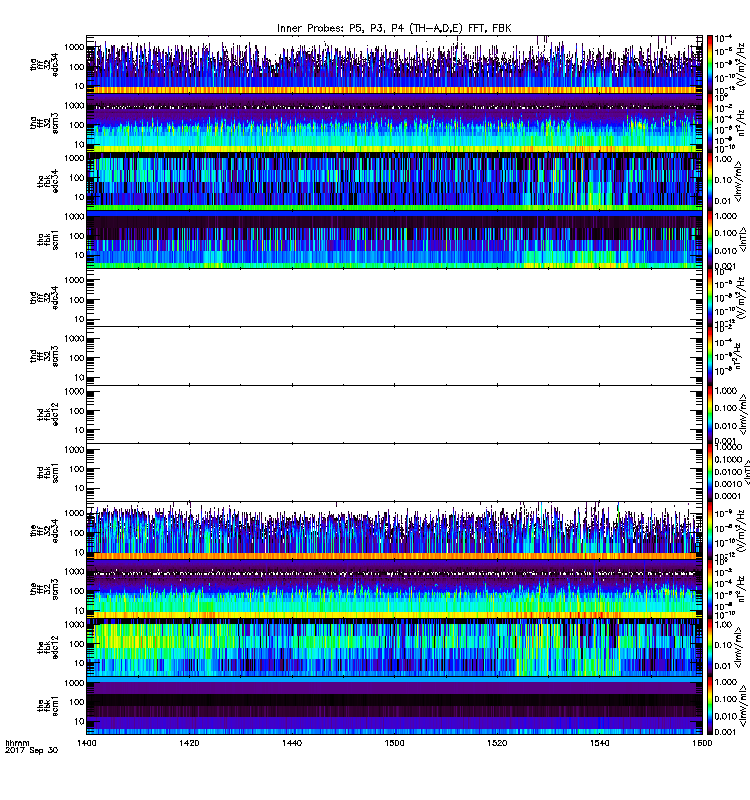The height and width of the screenshot is (800, 750).
Task: Click the color bar beside thd fff edc34 panel
Action: [710, 297]
